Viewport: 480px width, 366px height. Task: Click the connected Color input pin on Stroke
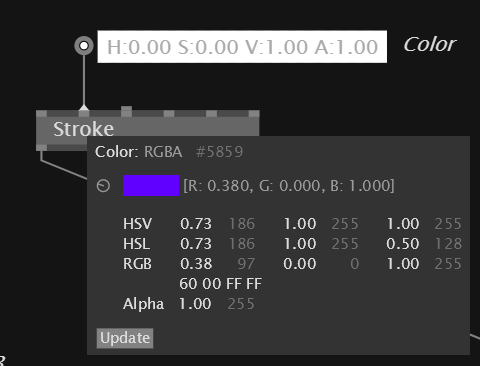pos(84,114)
